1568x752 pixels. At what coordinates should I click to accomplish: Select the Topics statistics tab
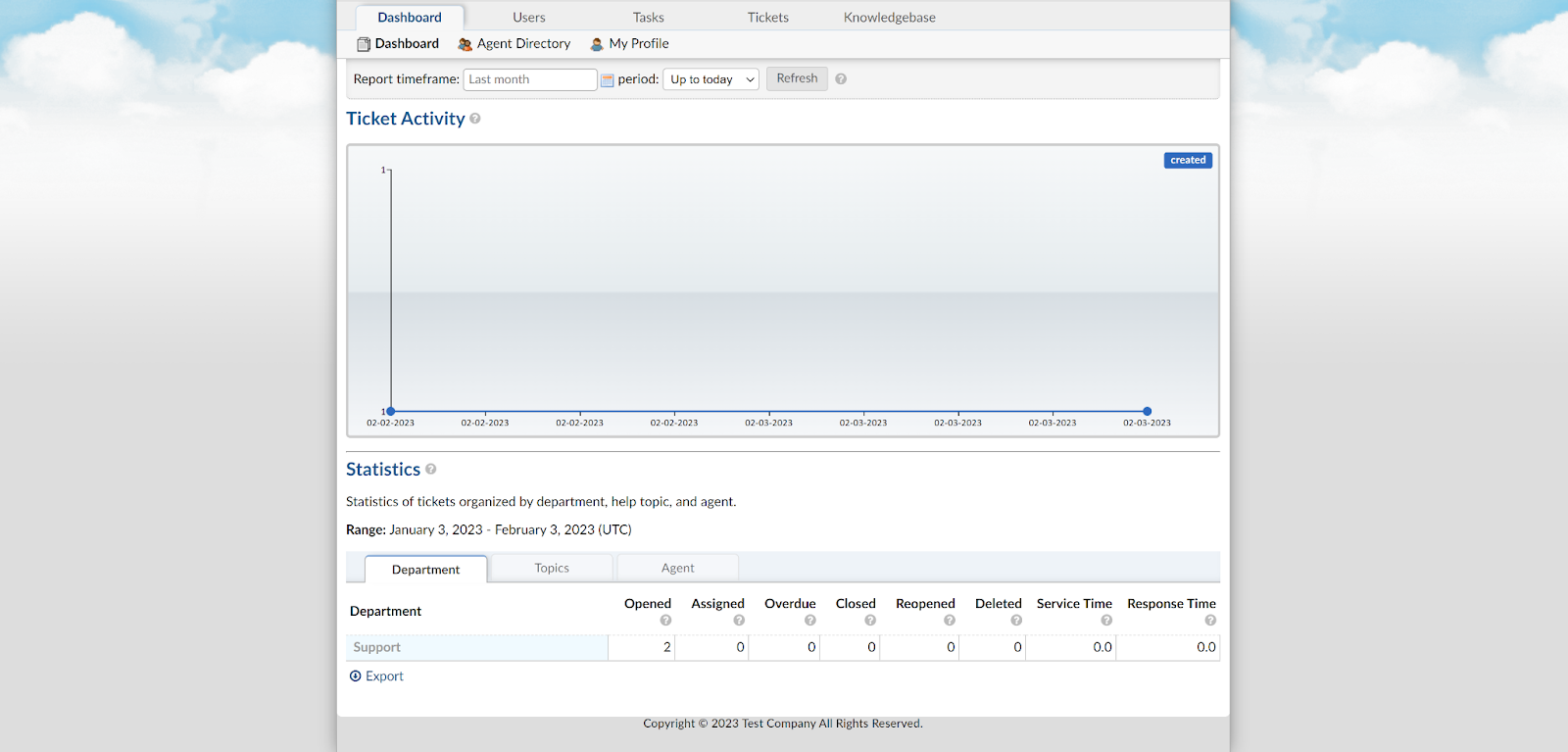click(552, 569)
